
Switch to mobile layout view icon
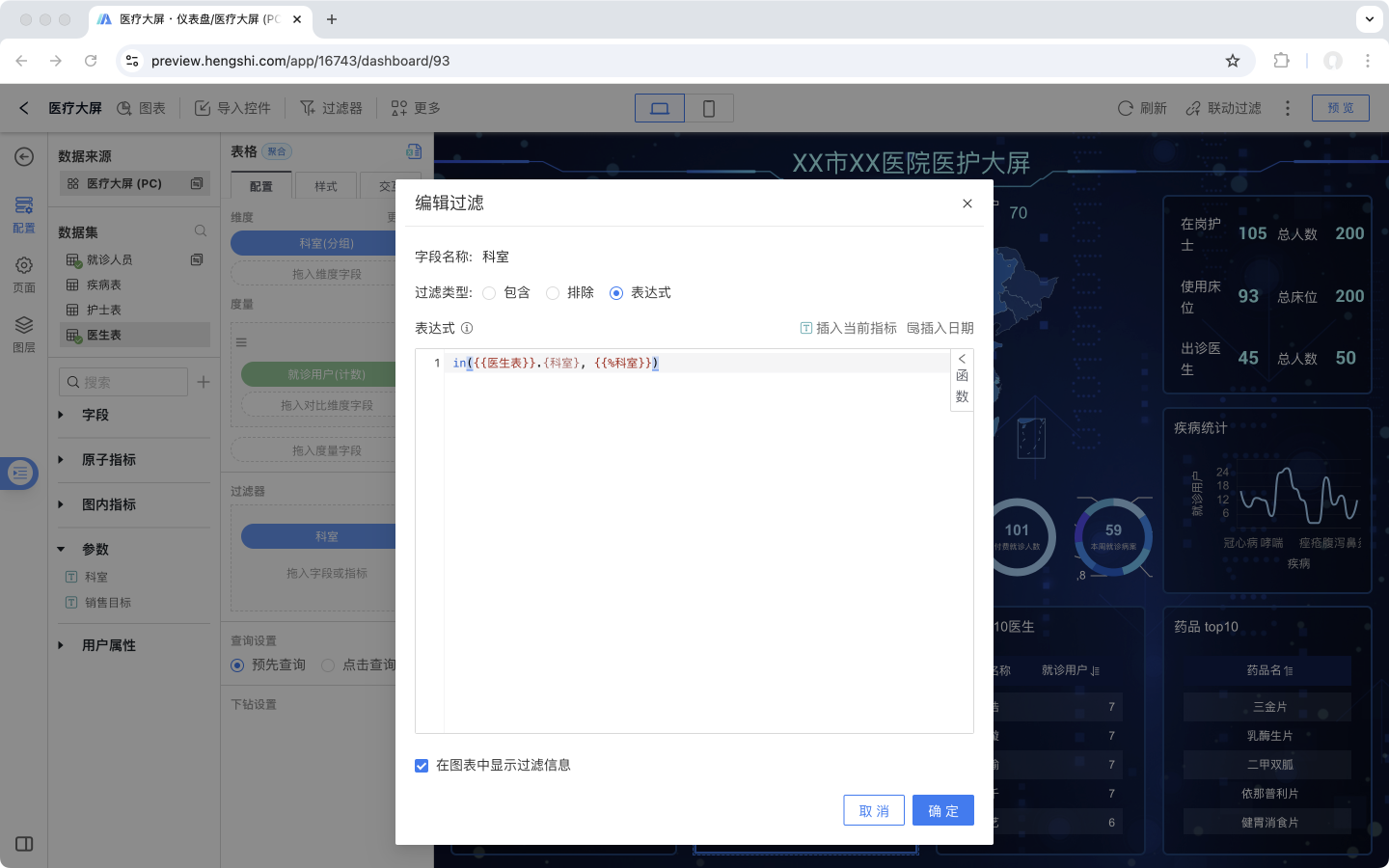point(709,108)
